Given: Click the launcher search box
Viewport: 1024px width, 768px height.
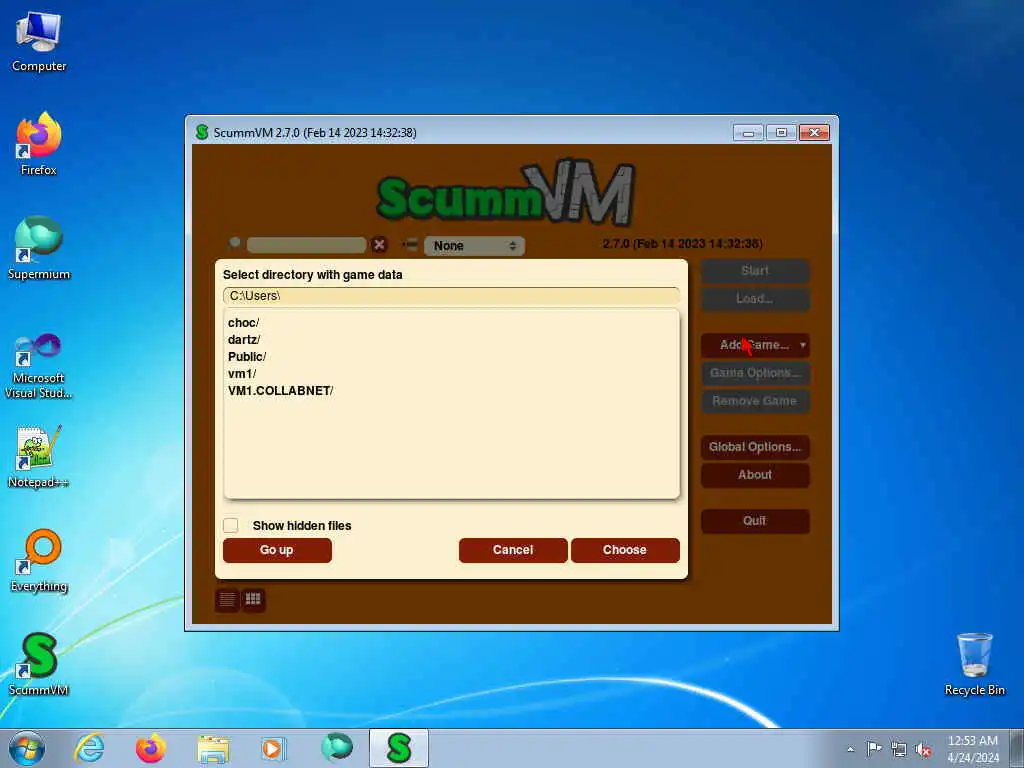Looking at the screenshot, I should pyautogui.click(x=306, y=245).
